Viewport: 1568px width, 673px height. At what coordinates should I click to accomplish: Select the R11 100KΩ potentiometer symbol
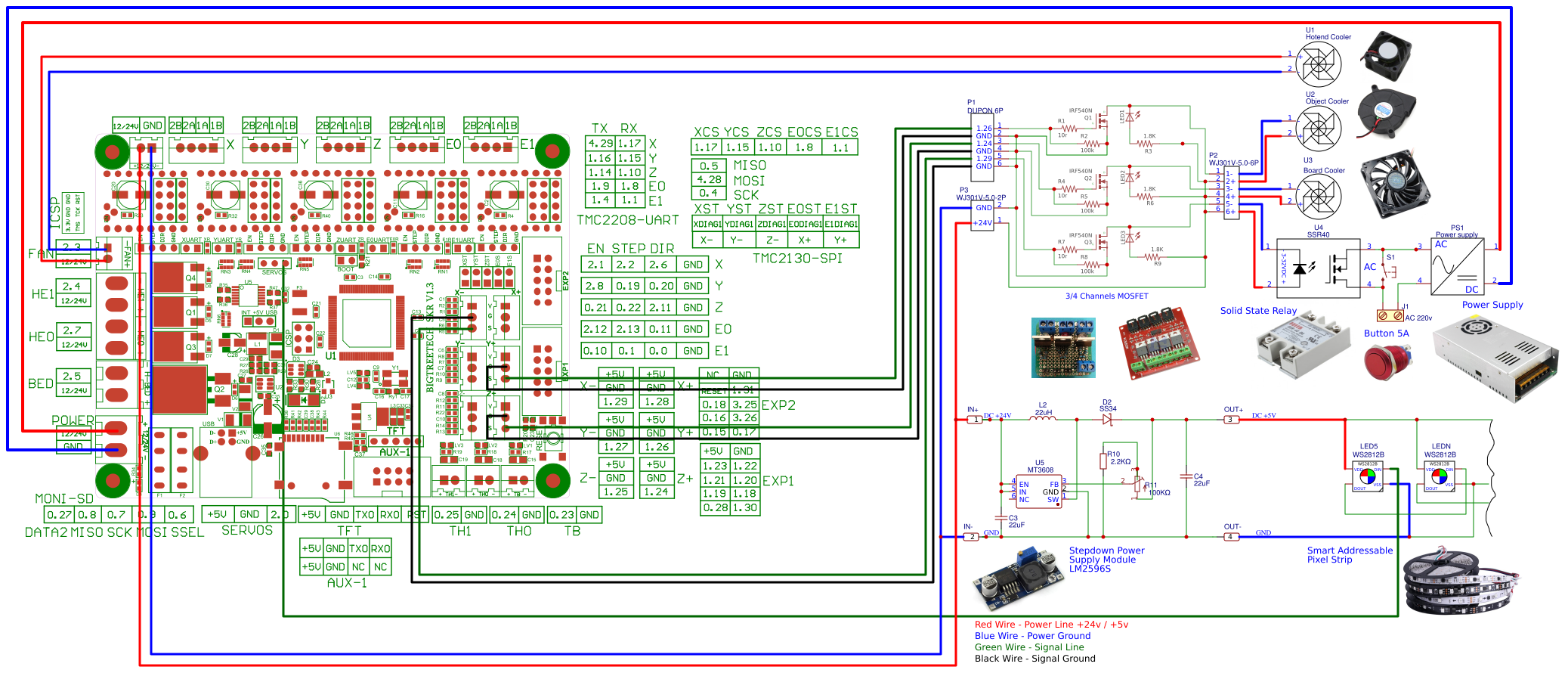tap(1138, 485)
